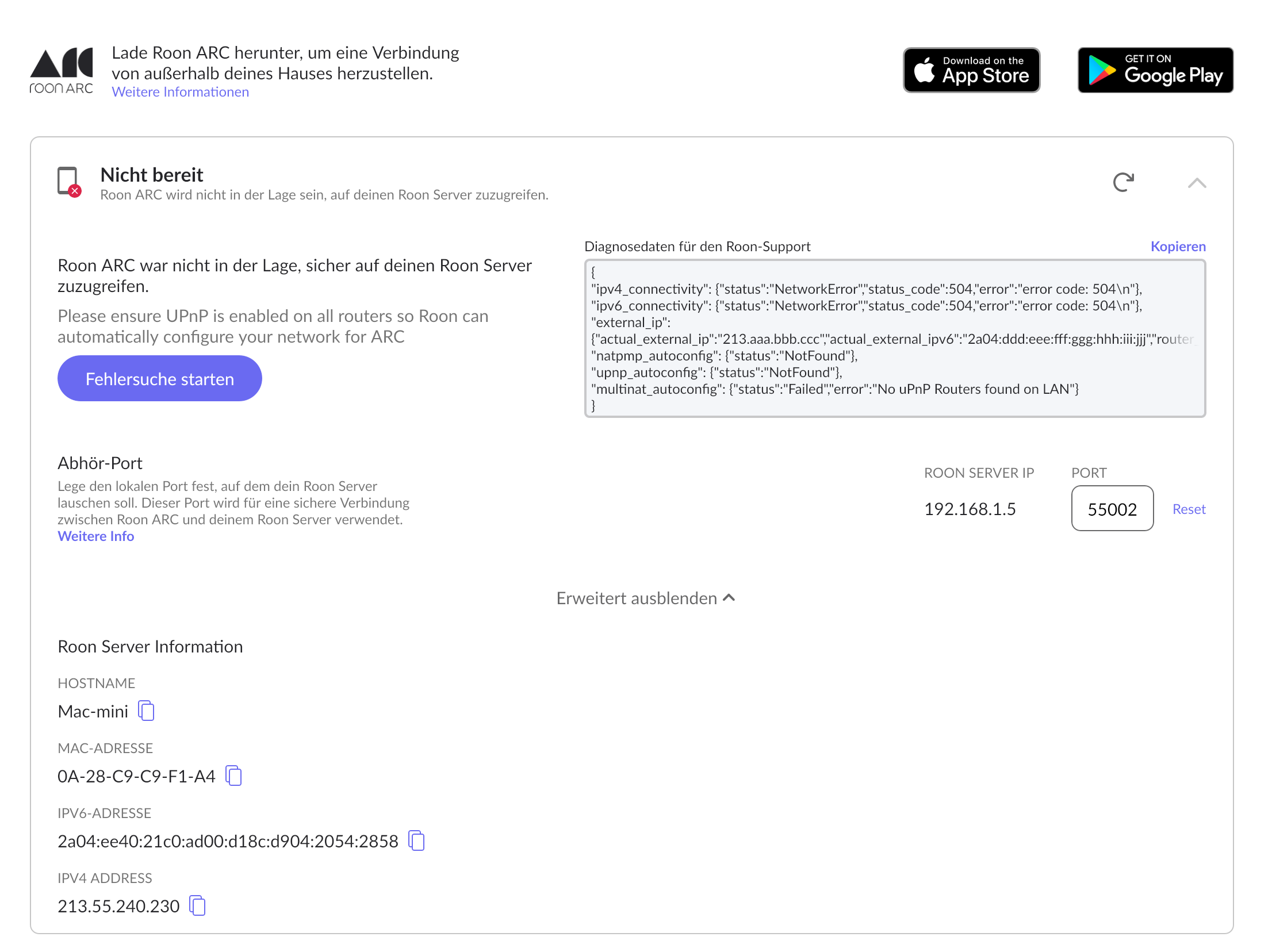
Task: Click the refresh status icon
Action: pyautogui.click(x=1123, y=182)
